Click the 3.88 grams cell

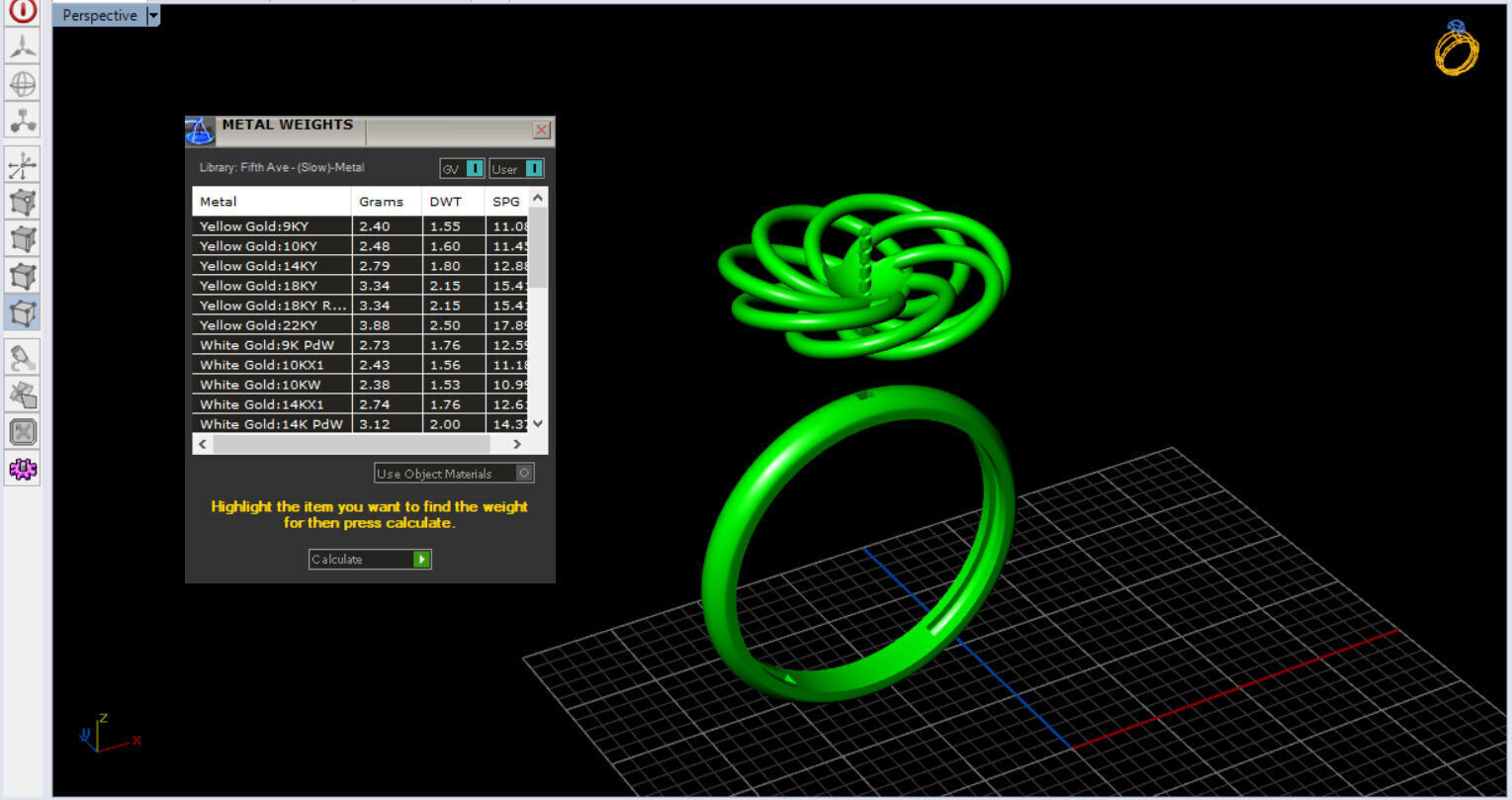(x=387, y=325)
